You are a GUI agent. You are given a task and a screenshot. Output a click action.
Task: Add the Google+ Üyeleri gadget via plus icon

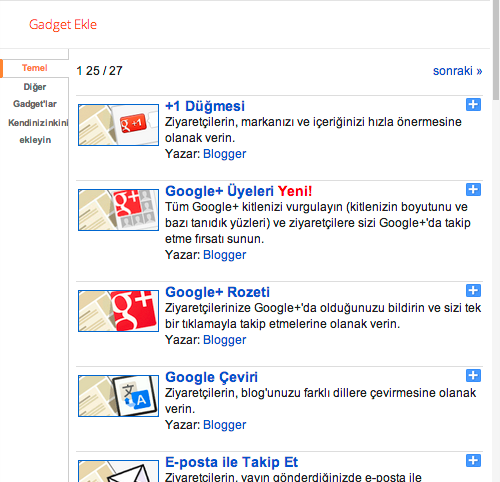473,190
